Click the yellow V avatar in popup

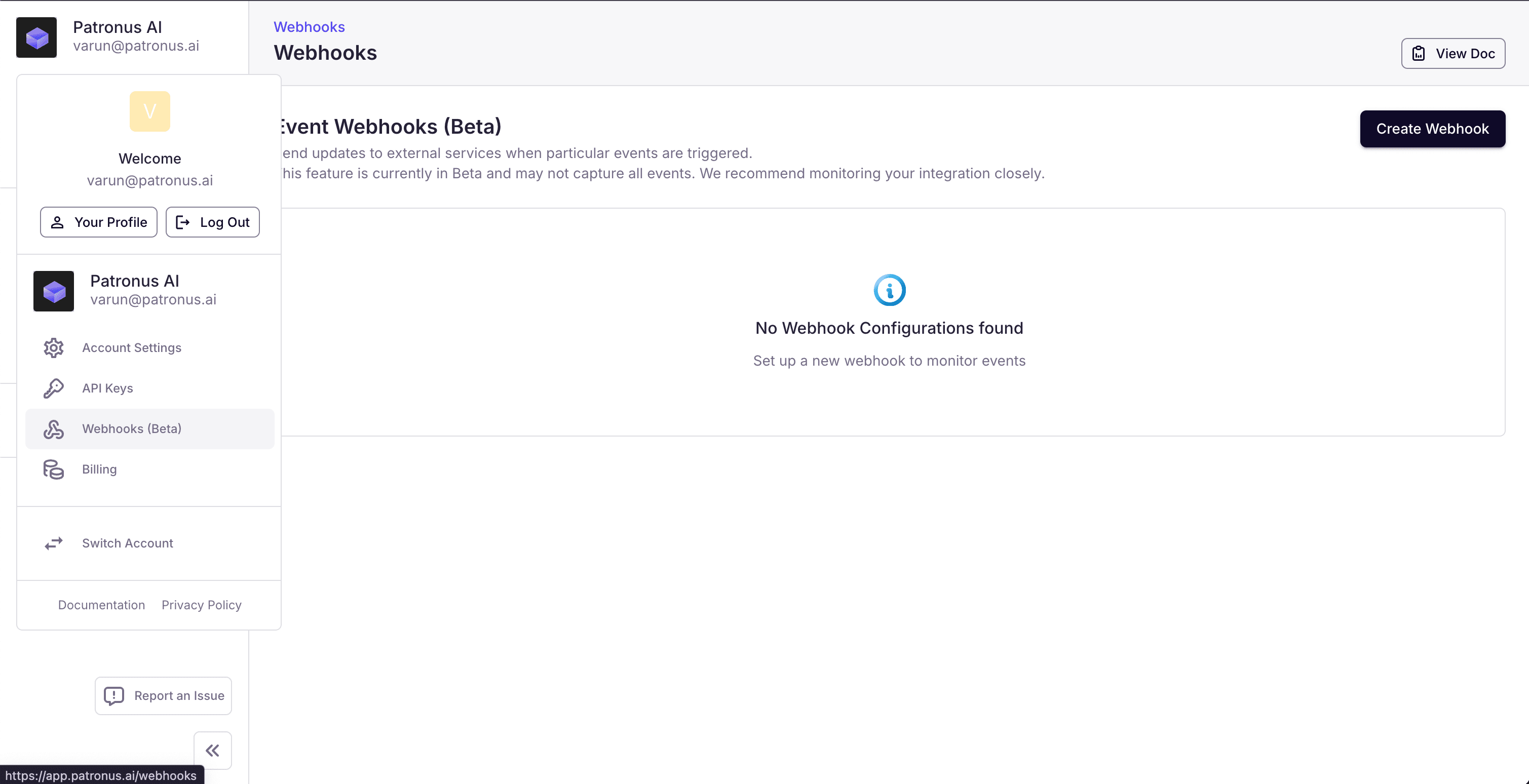[149, 111]
